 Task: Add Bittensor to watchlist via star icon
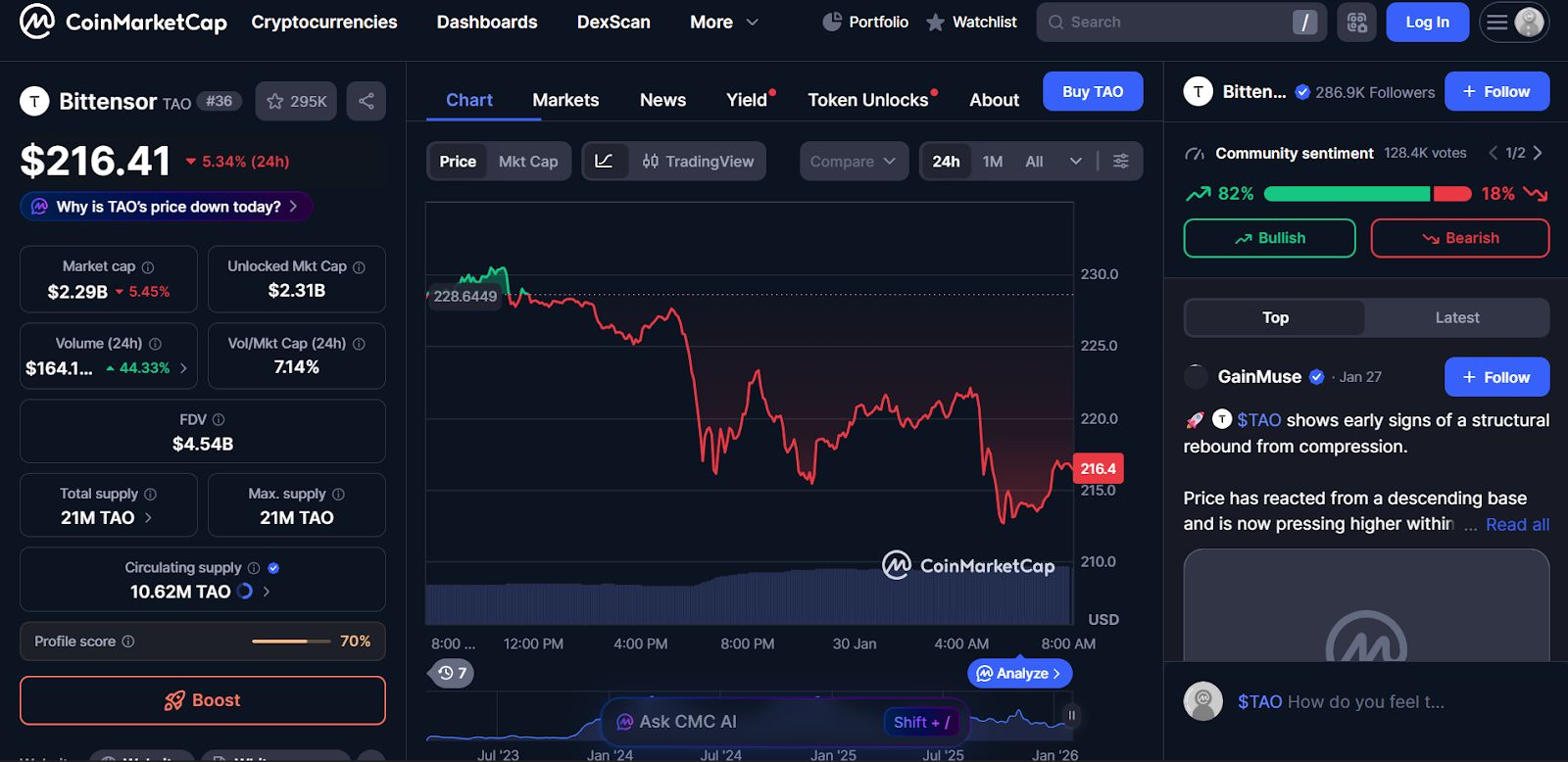coord(296,101)
